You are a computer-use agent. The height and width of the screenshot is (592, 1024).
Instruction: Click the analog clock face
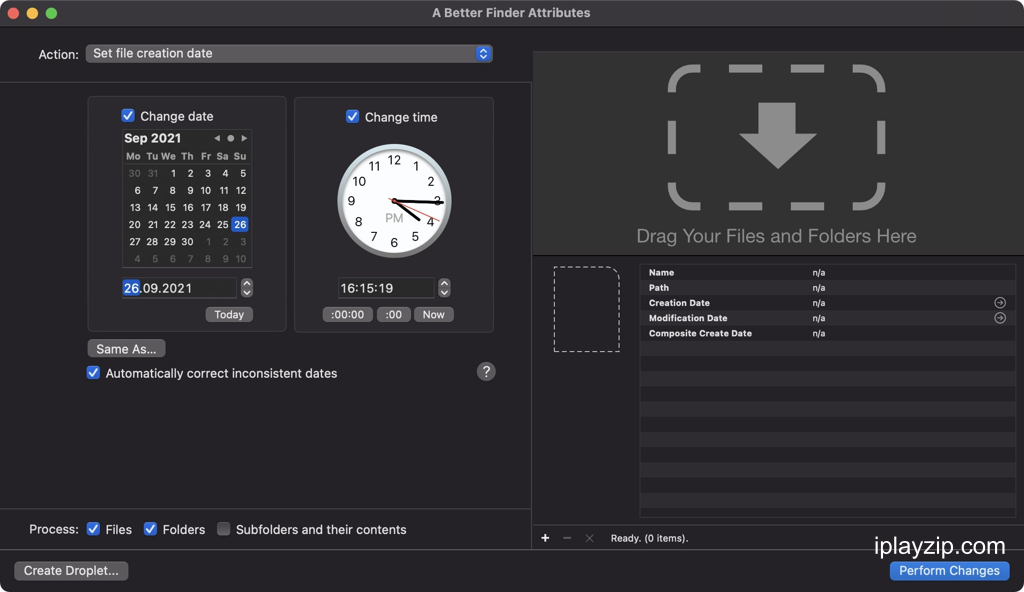point(394,201)
